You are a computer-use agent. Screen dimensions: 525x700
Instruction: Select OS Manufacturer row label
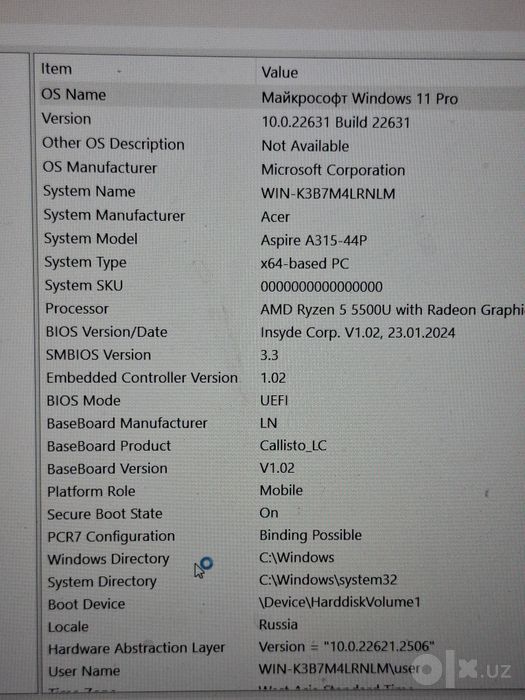point(100,168)
